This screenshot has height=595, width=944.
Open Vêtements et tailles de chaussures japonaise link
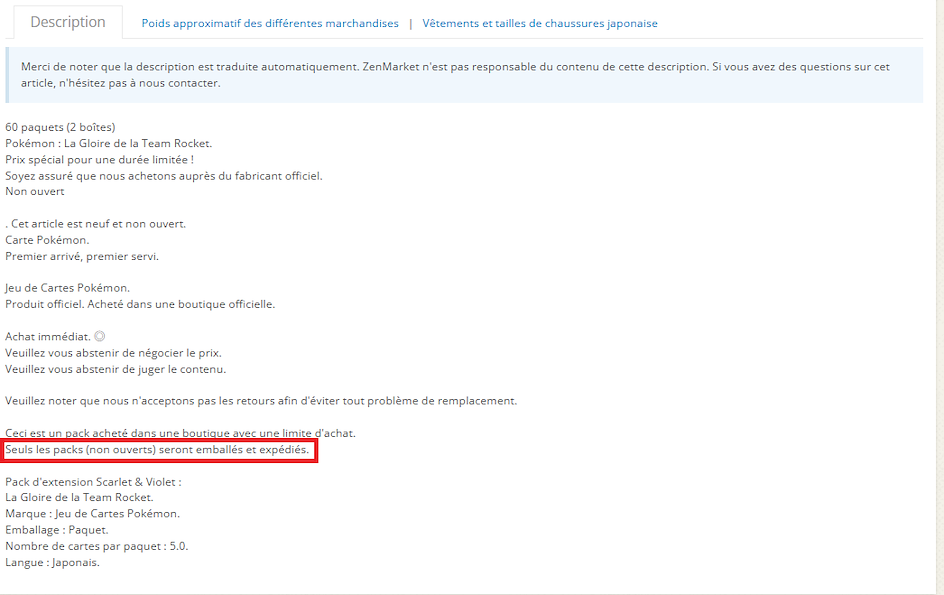(x=539, y=23)
